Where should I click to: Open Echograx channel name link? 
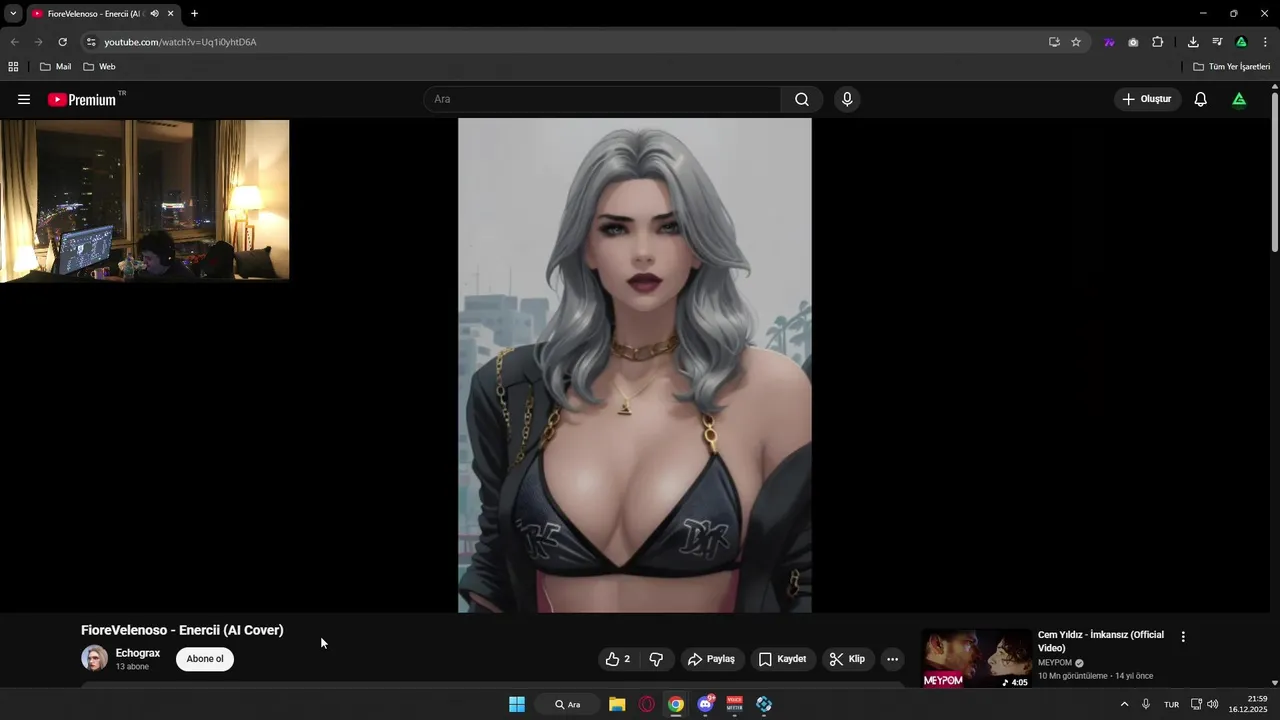click(138, 653)
